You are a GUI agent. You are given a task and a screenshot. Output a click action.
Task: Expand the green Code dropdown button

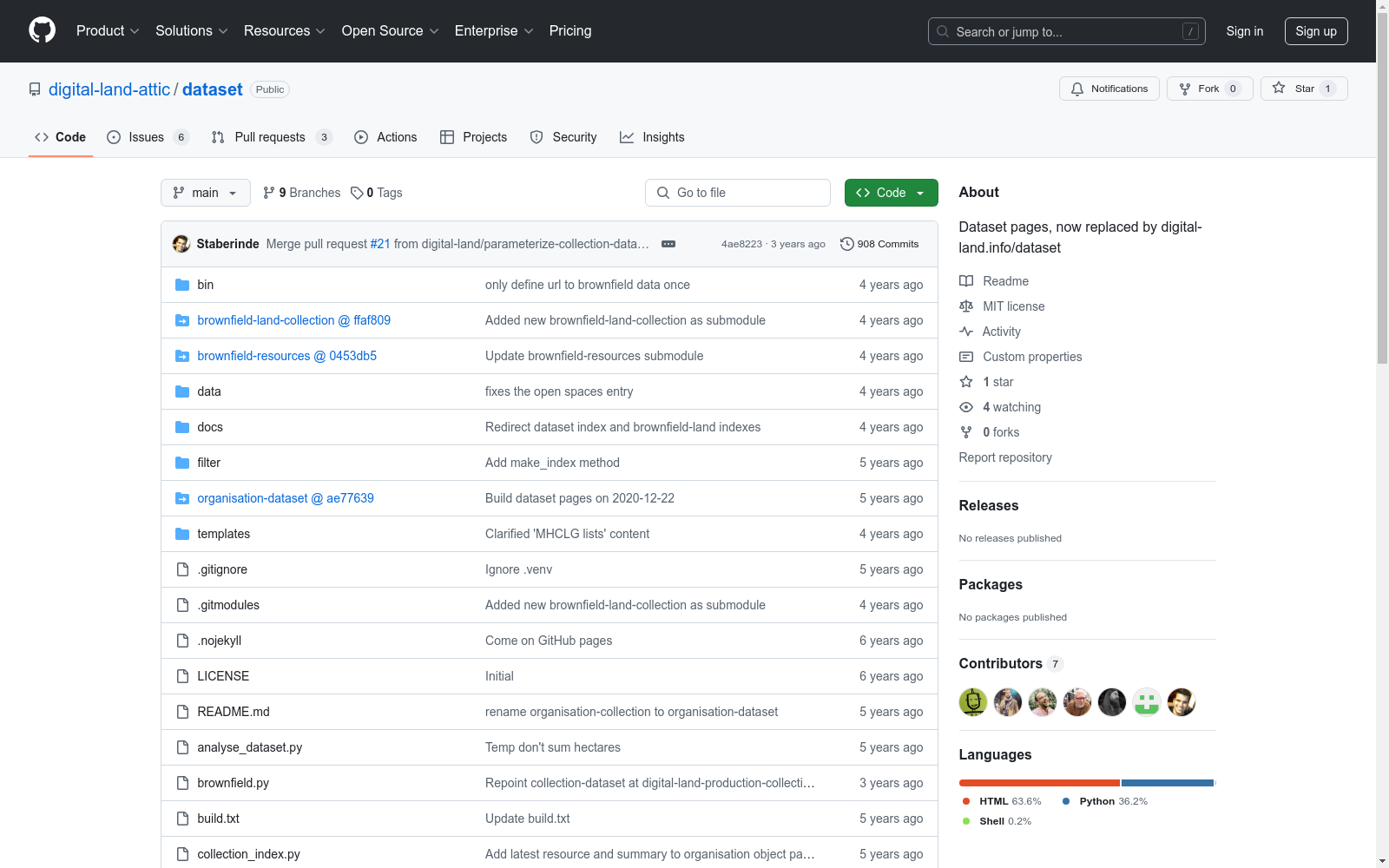(891, 193)
